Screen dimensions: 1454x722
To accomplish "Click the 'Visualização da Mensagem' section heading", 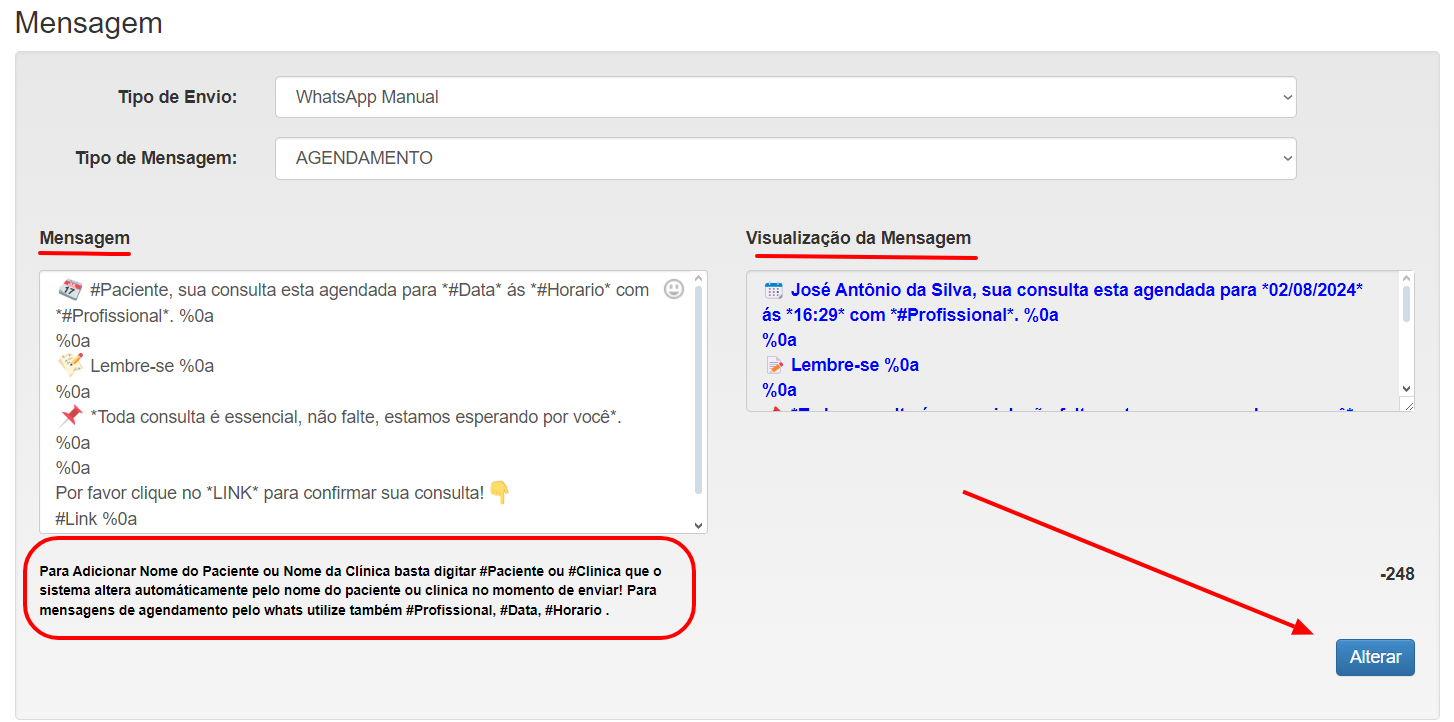I will click(858, 238).
